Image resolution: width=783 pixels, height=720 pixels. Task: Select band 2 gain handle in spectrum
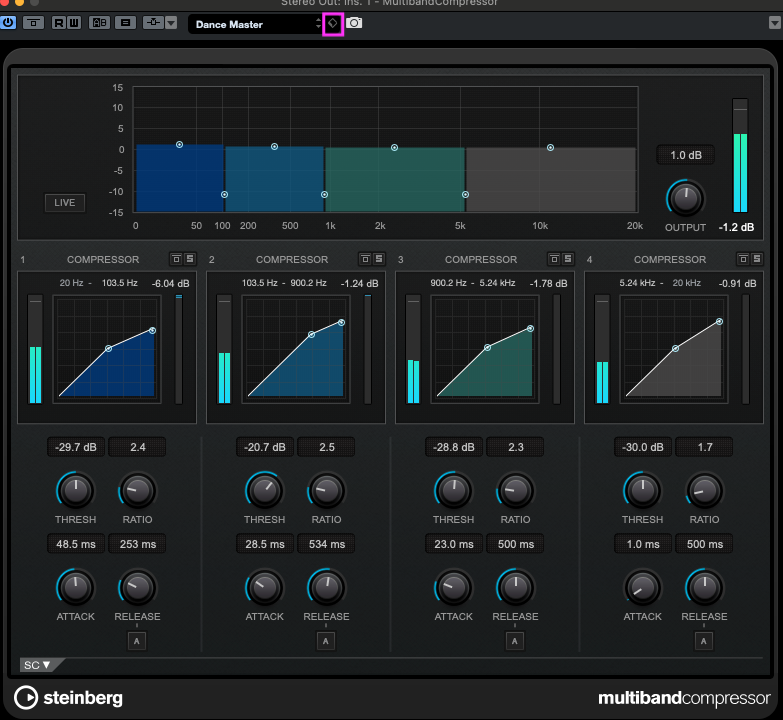274,147
